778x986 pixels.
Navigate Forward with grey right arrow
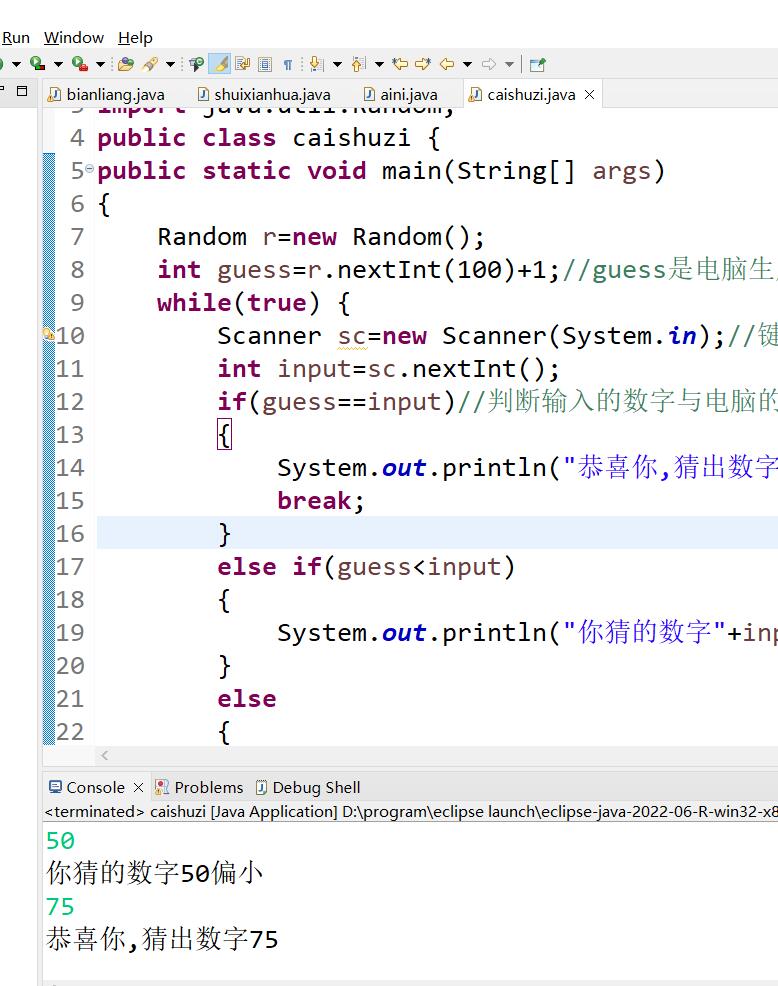[x=489, y=64]
